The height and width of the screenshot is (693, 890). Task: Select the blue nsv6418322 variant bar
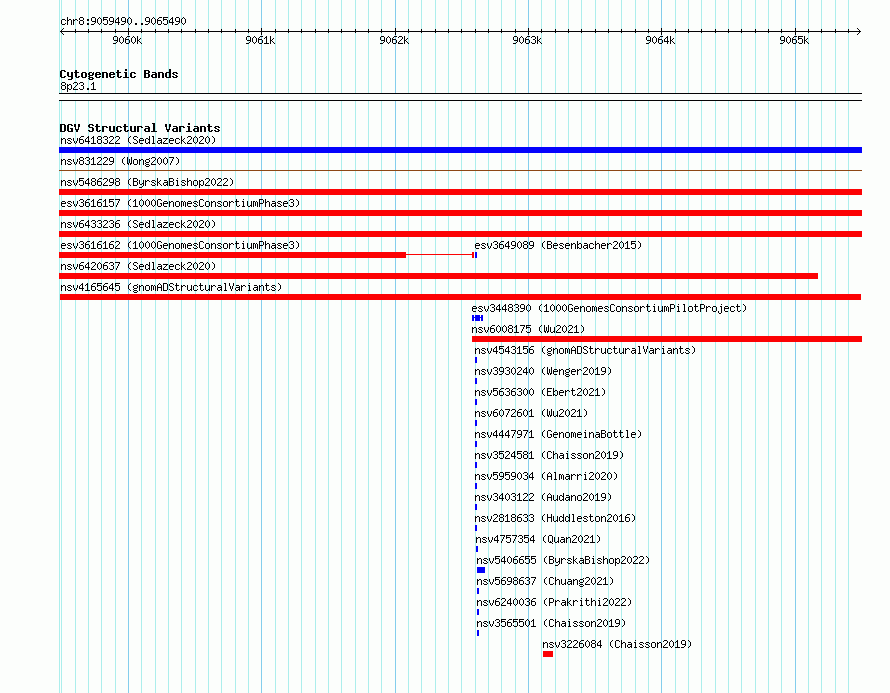pyautogui.click(x=460, y=150)
